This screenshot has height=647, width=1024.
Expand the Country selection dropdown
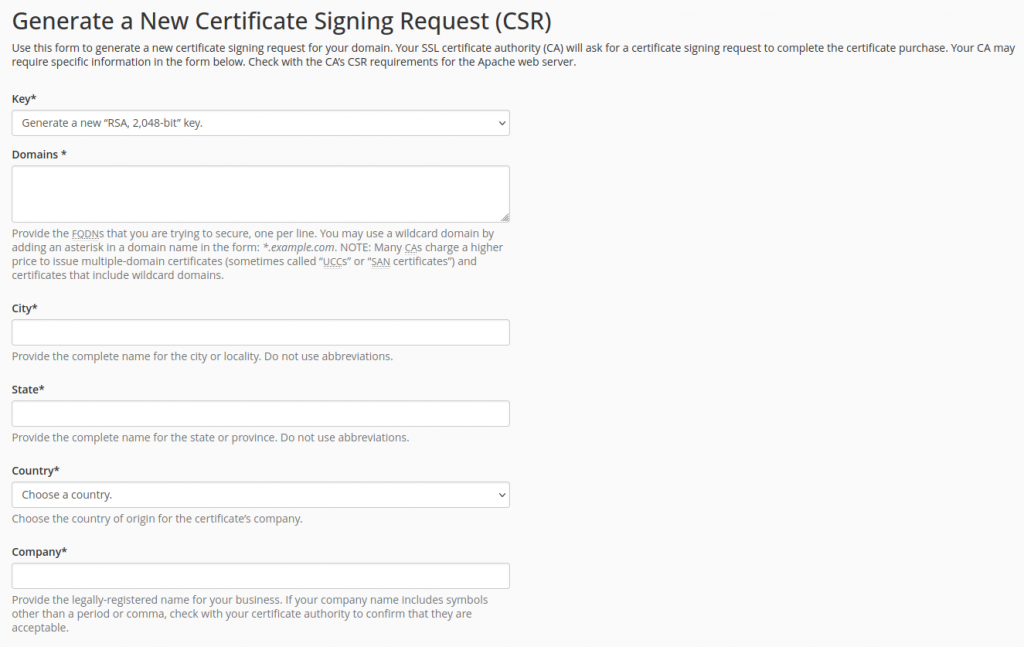(260, 495)
